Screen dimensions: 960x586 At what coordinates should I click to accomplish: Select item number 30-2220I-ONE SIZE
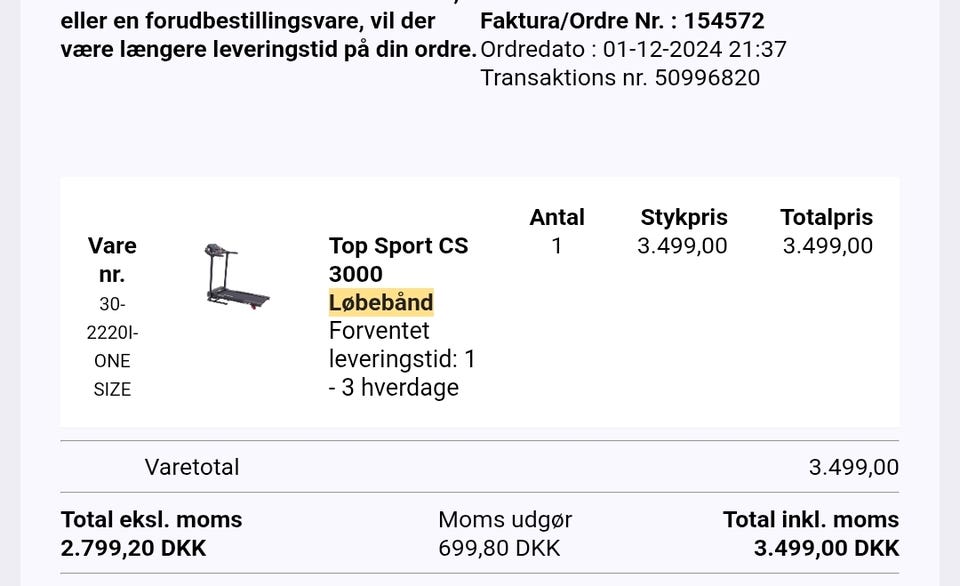[x=112, y=346]
